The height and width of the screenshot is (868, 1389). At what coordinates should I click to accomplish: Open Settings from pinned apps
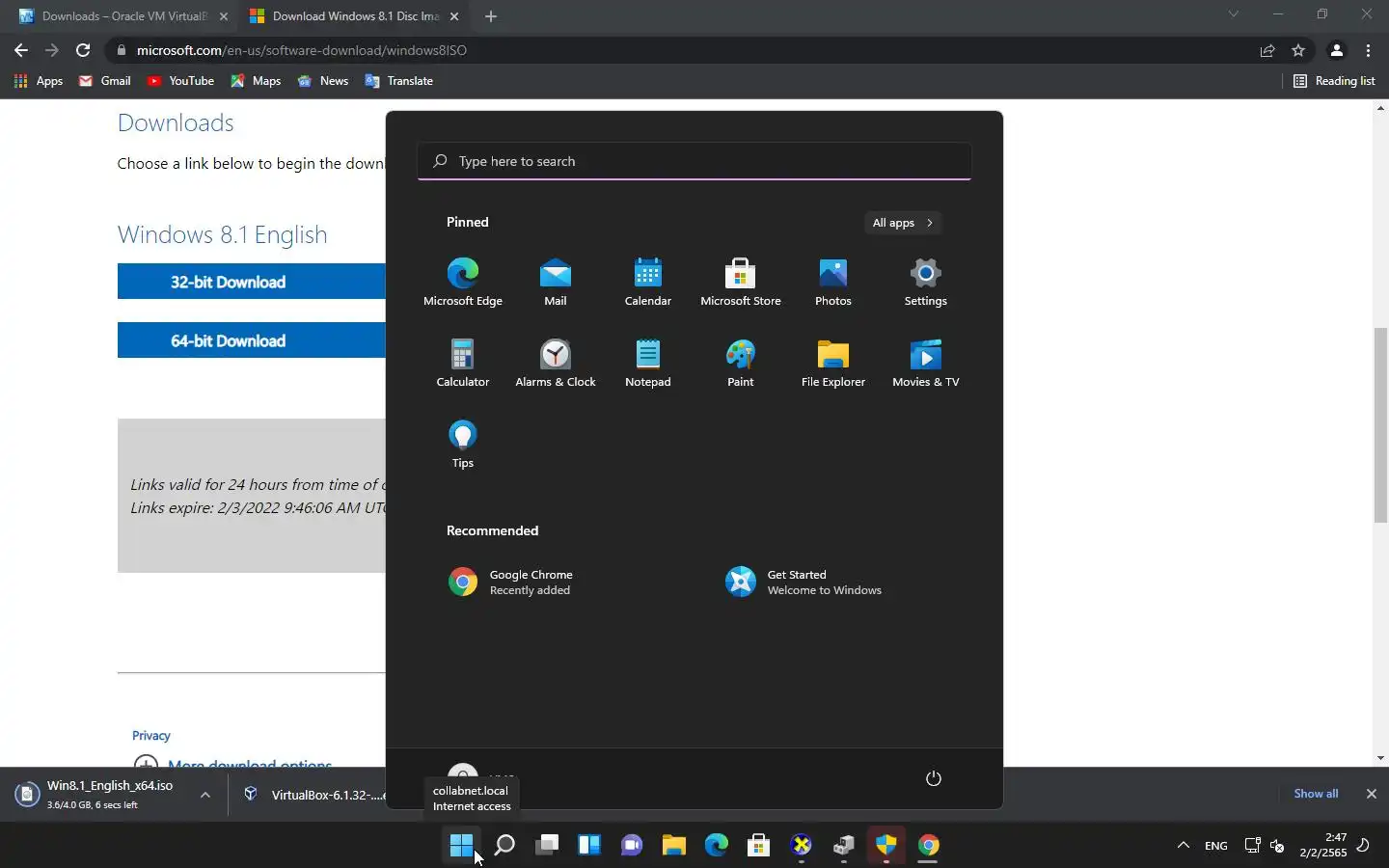926,282
